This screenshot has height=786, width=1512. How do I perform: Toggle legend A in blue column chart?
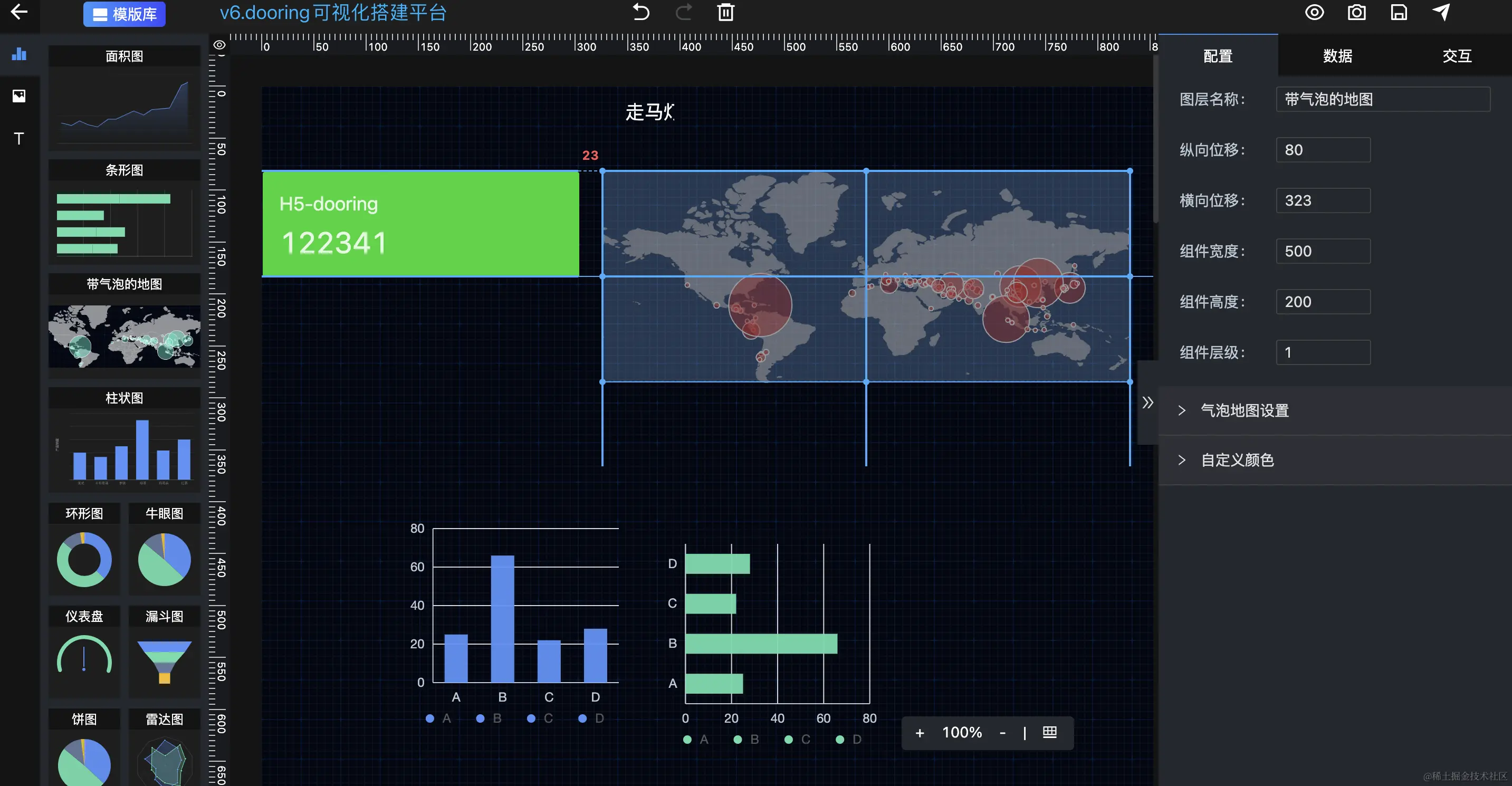click(439, 718)
